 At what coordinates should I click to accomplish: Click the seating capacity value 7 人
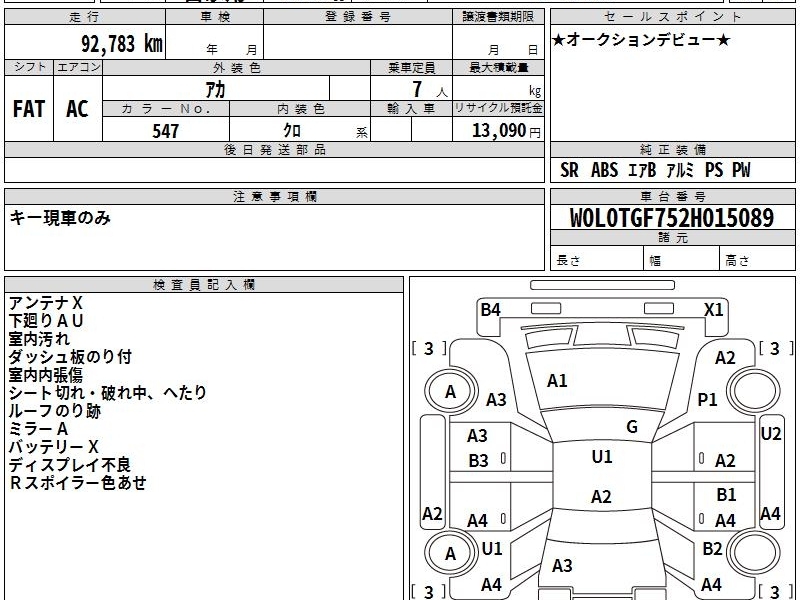430,90
